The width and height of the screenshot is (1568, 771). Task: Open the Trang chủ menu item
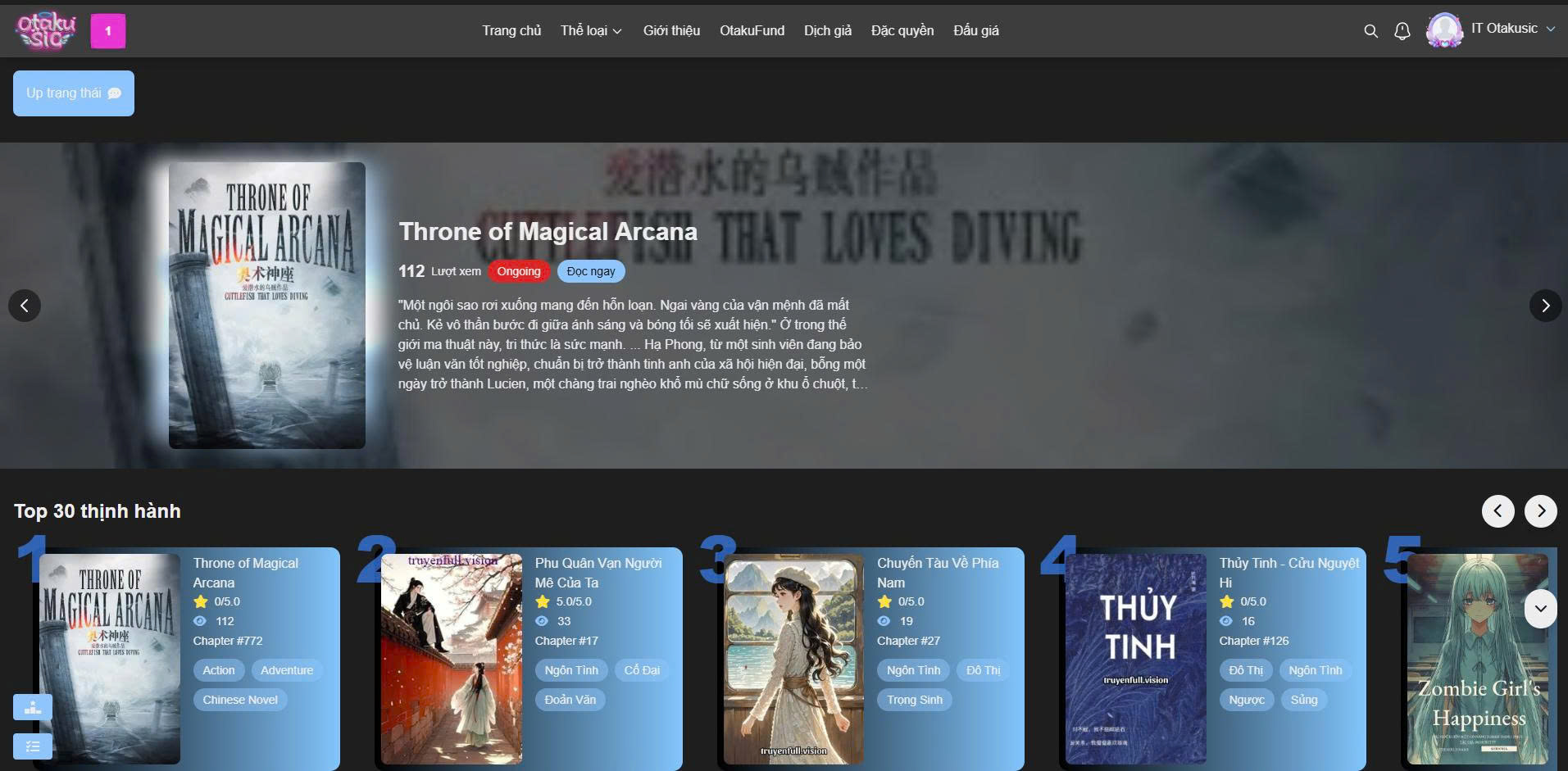pyautogui.click(x=511, y=31)
